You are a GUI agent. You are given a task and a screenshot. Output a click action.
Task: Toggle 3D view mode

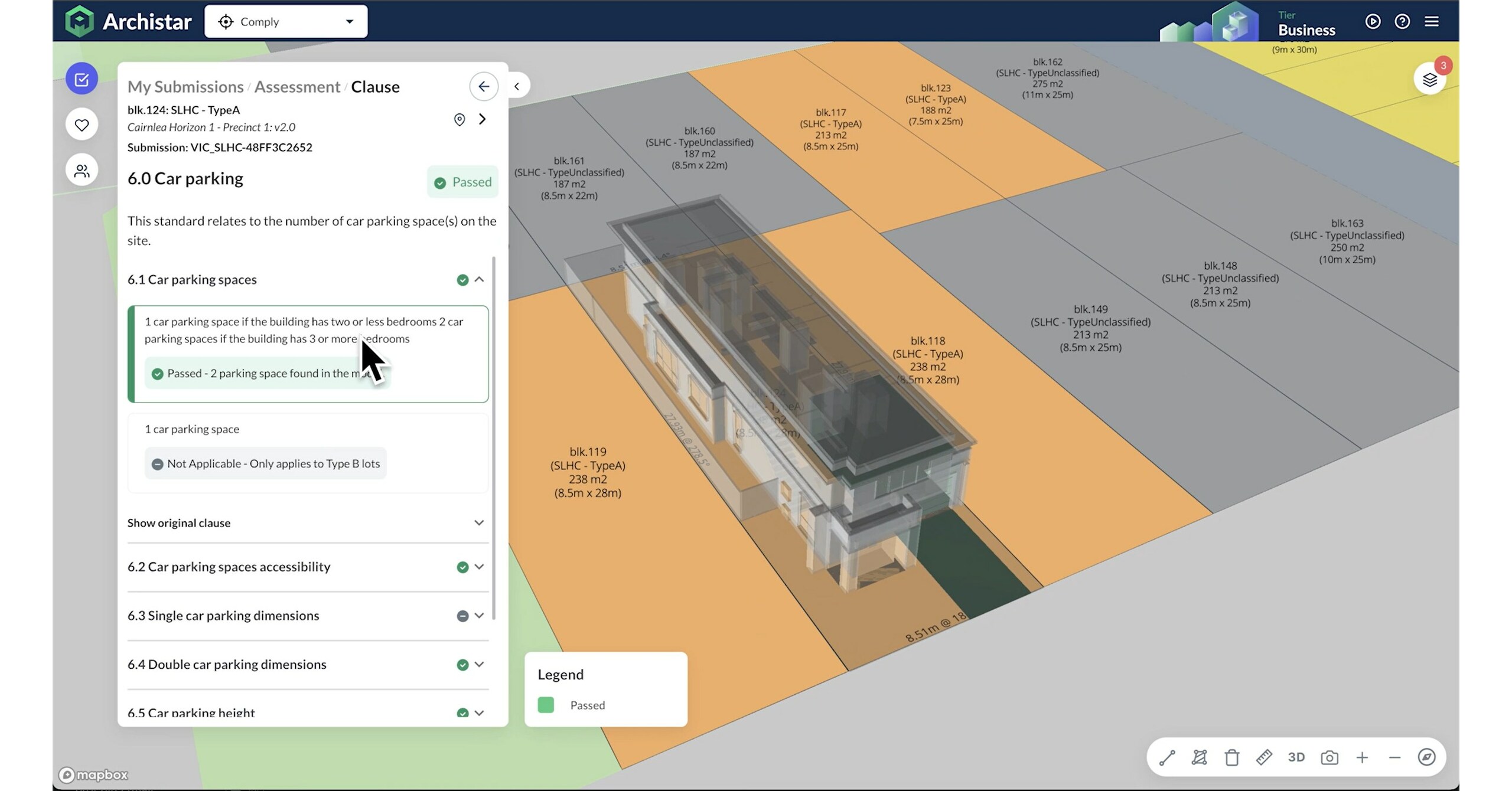pos(1296,757)
